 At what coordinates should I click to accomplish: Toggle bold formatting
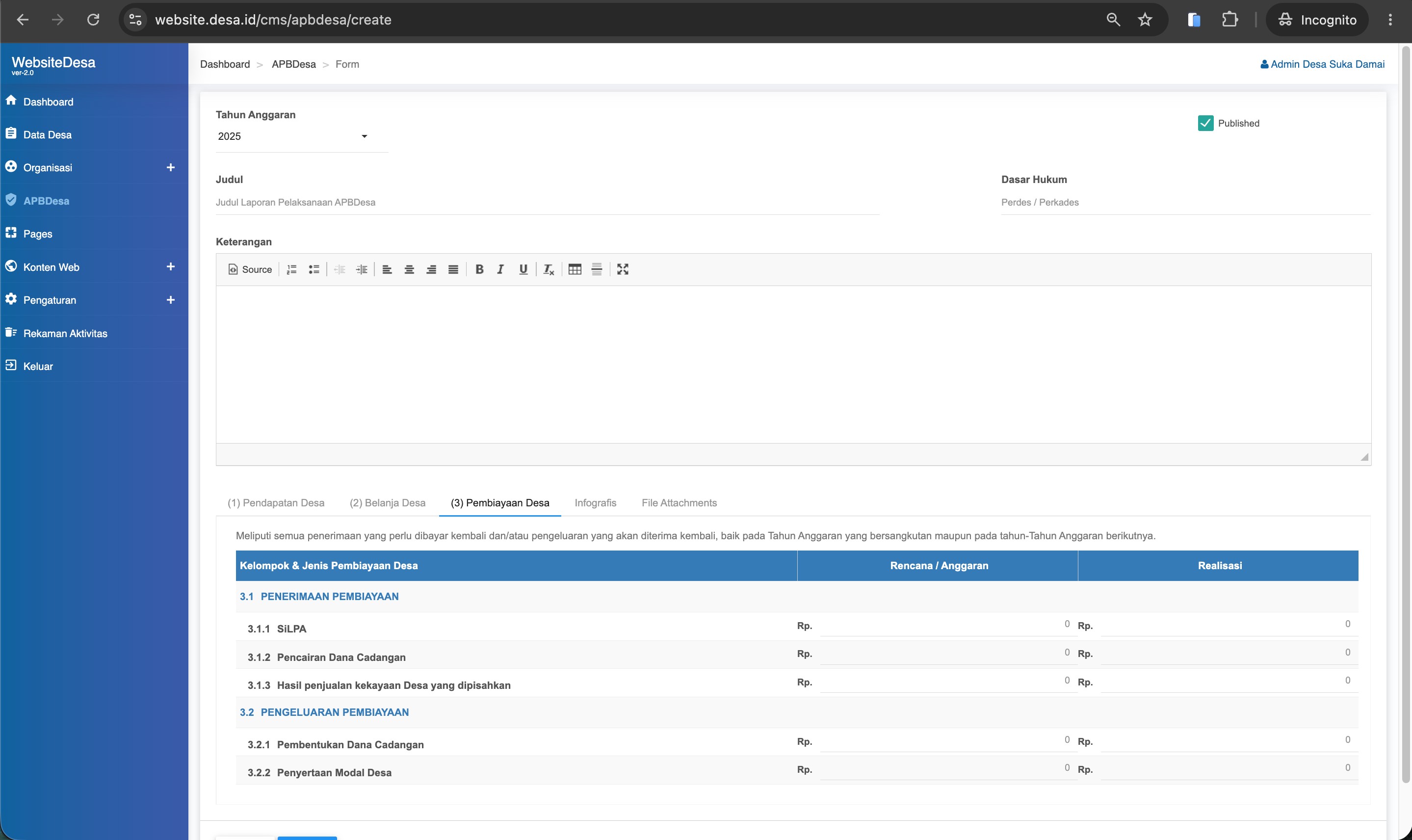pyautogui.click(x=479, y=269)
